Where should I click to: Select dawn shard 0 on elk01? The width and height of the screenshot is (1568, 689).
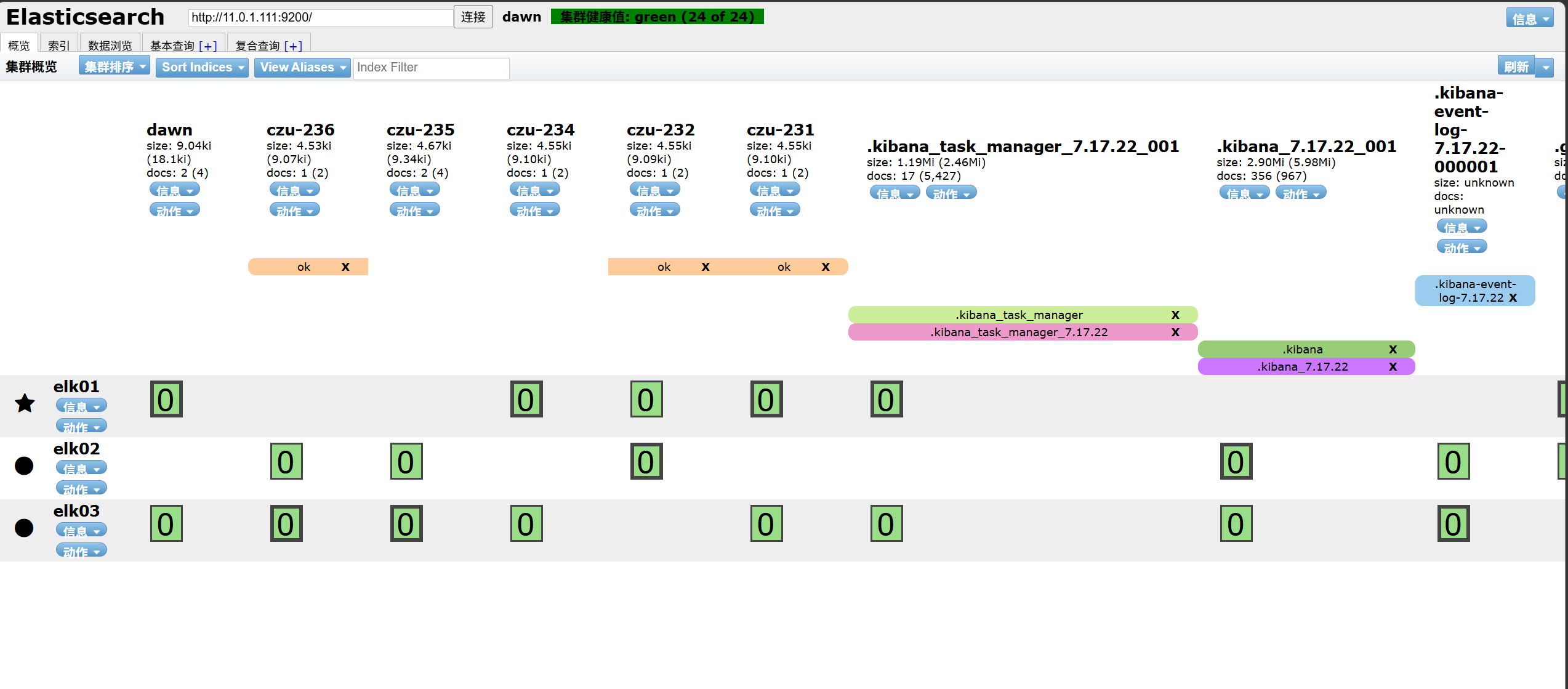pyautogui.click(x=166, y=400)
